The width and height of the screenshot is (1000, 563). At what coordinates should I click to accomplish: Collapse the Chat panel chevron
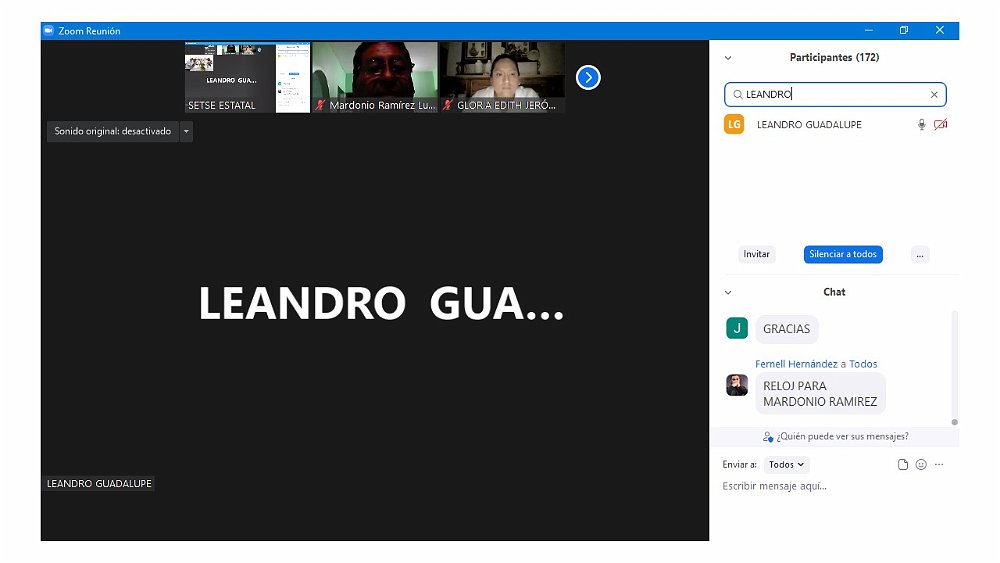click(x=728, y=292)
